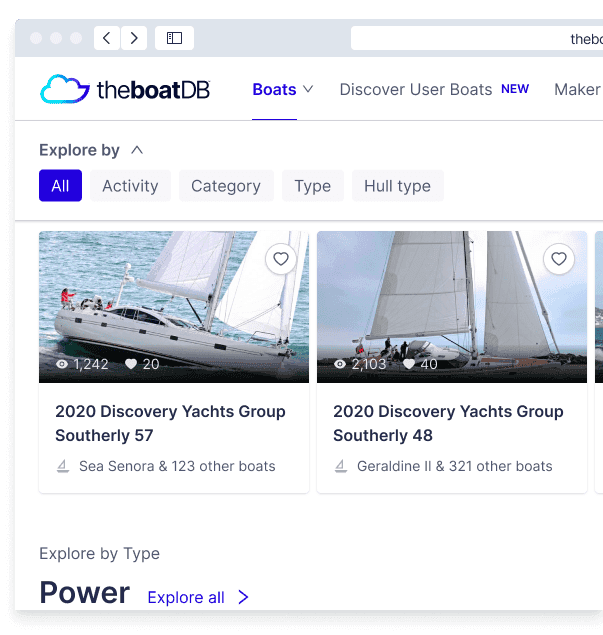Screen dimensions: 603x635
Task: Open the Makers nav item
Action: (x=578, y=89)
